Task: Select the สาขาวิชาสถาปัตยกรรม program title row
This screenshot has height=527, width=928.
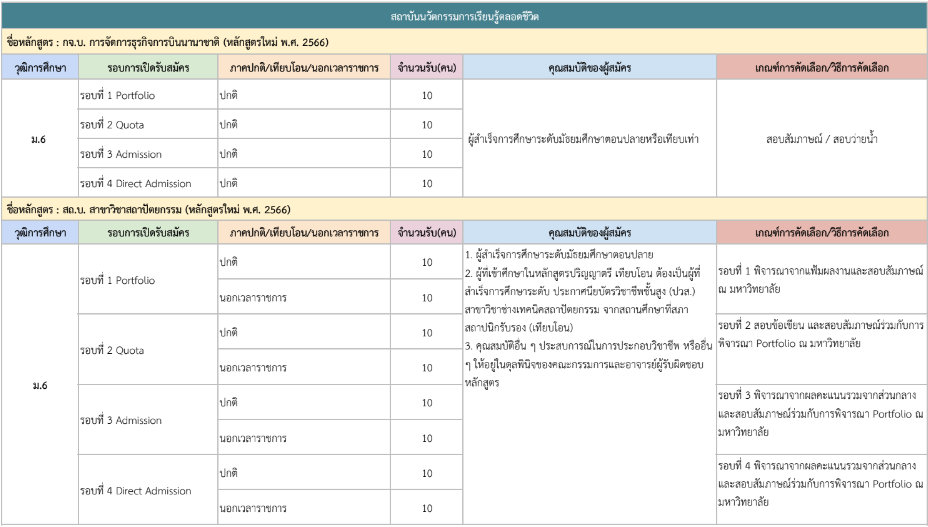Action: [x=148, y=210]
